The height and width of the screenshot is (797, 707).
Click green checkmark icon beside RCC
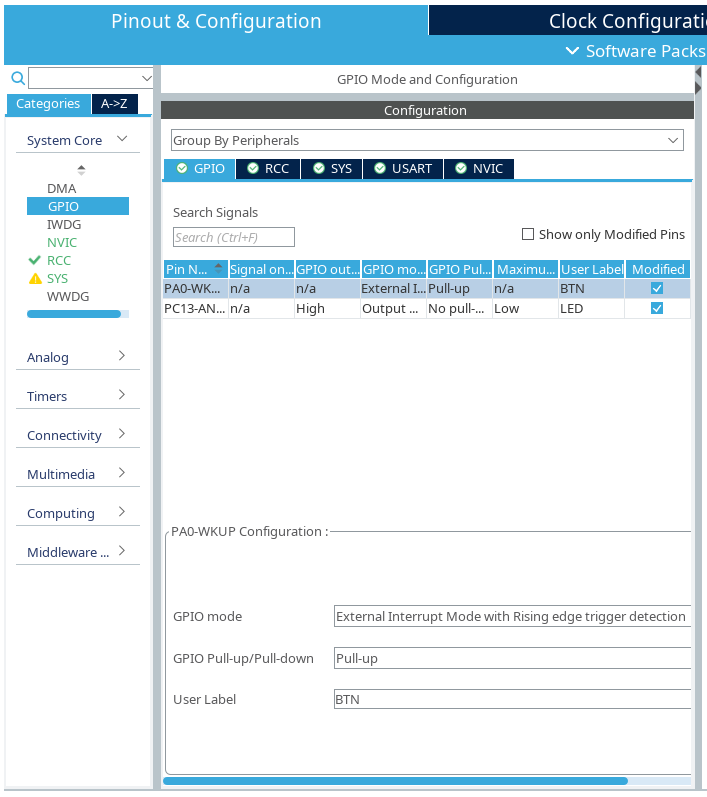coord(35,260)
